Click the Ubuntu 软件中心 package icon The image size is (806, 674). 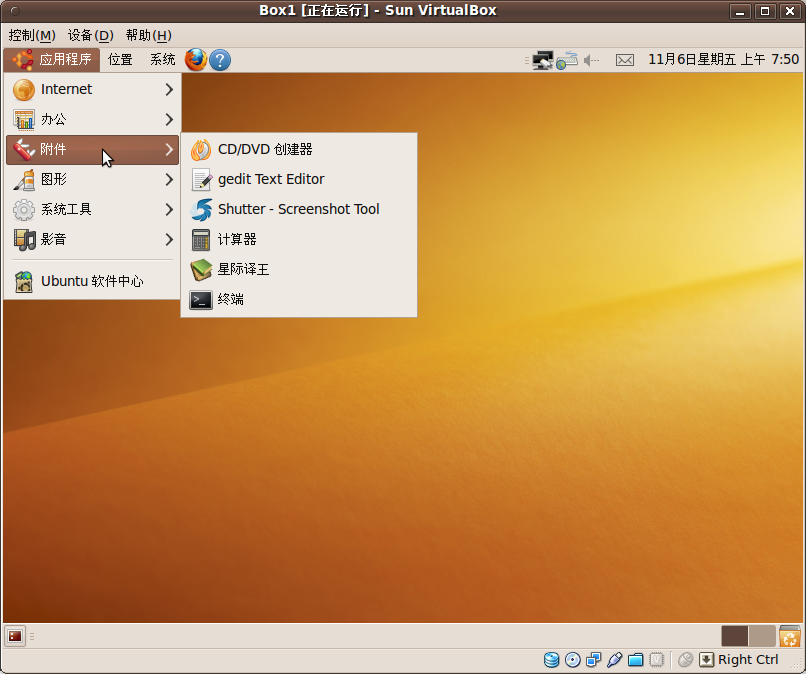coord(24,281)
